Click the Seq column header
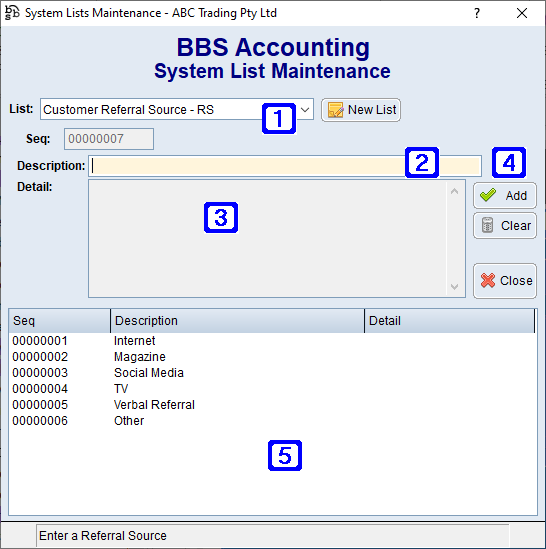Viewport: 546px width, 549px height. (x=60, y=321)
